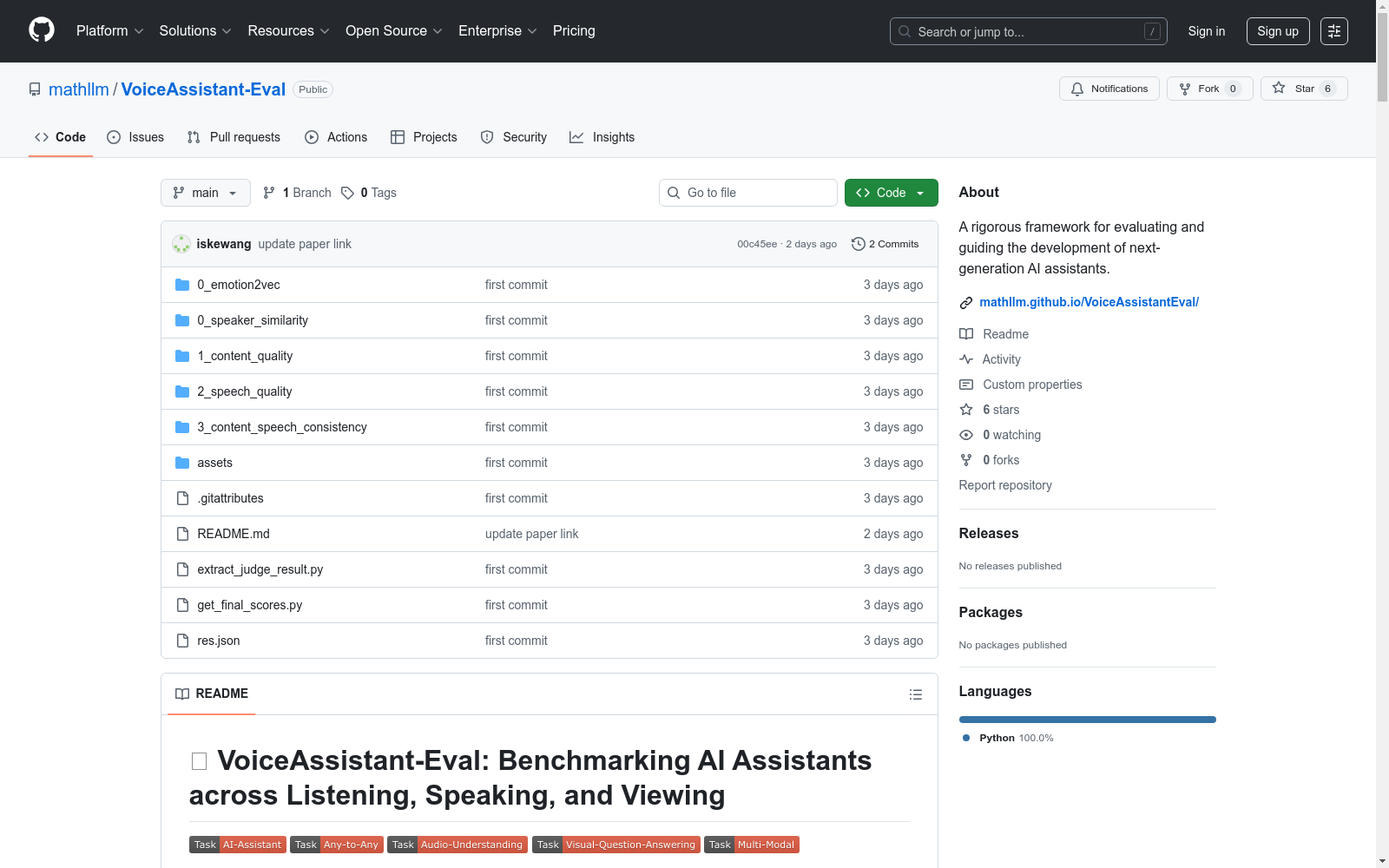Switch to the Code tab
This screenshot has height=868, width=1389.
tap(61, 137)
